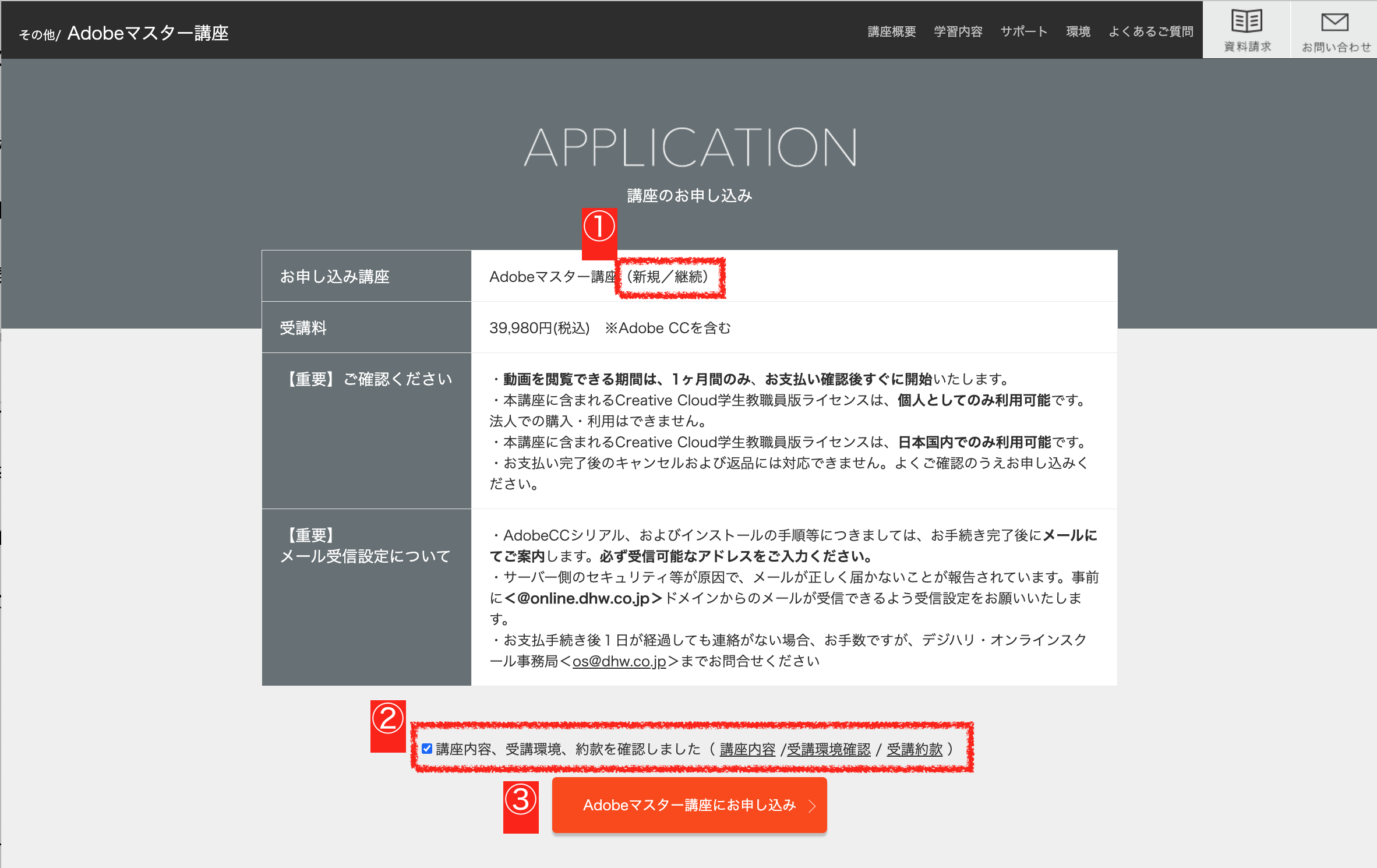The height and width of the screenshot is (868, 1377).
Task: Click the 資料請求 booklet icon
Action: pos(1247,22)
